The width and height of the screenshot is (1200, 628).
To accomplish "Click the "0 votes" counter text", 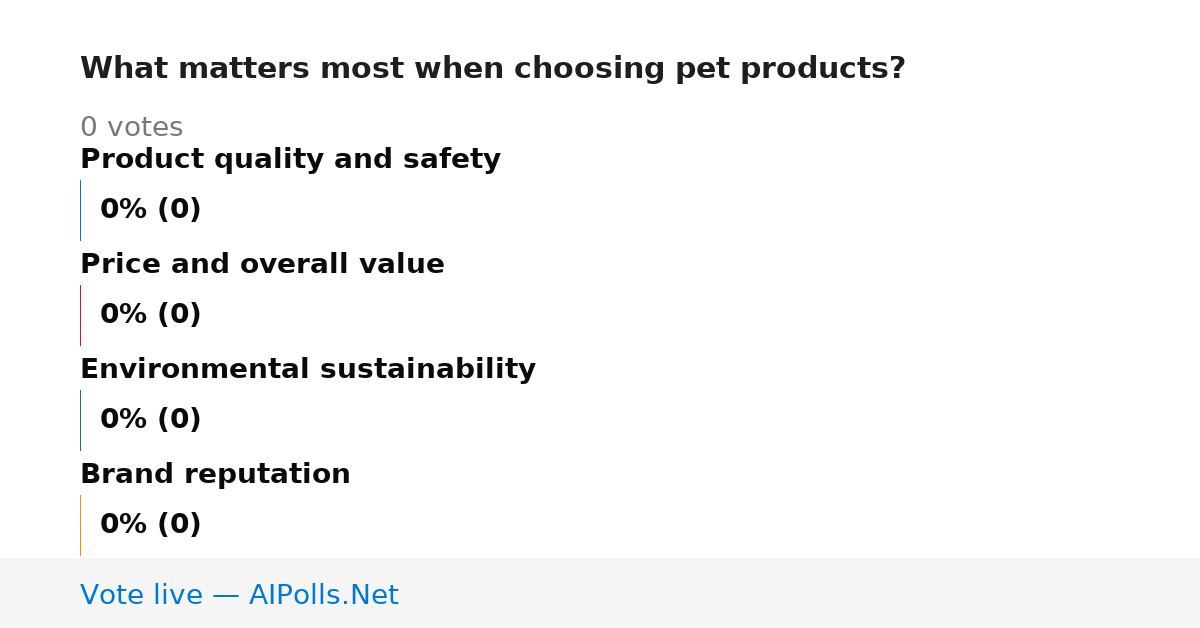I will point(131,128).
